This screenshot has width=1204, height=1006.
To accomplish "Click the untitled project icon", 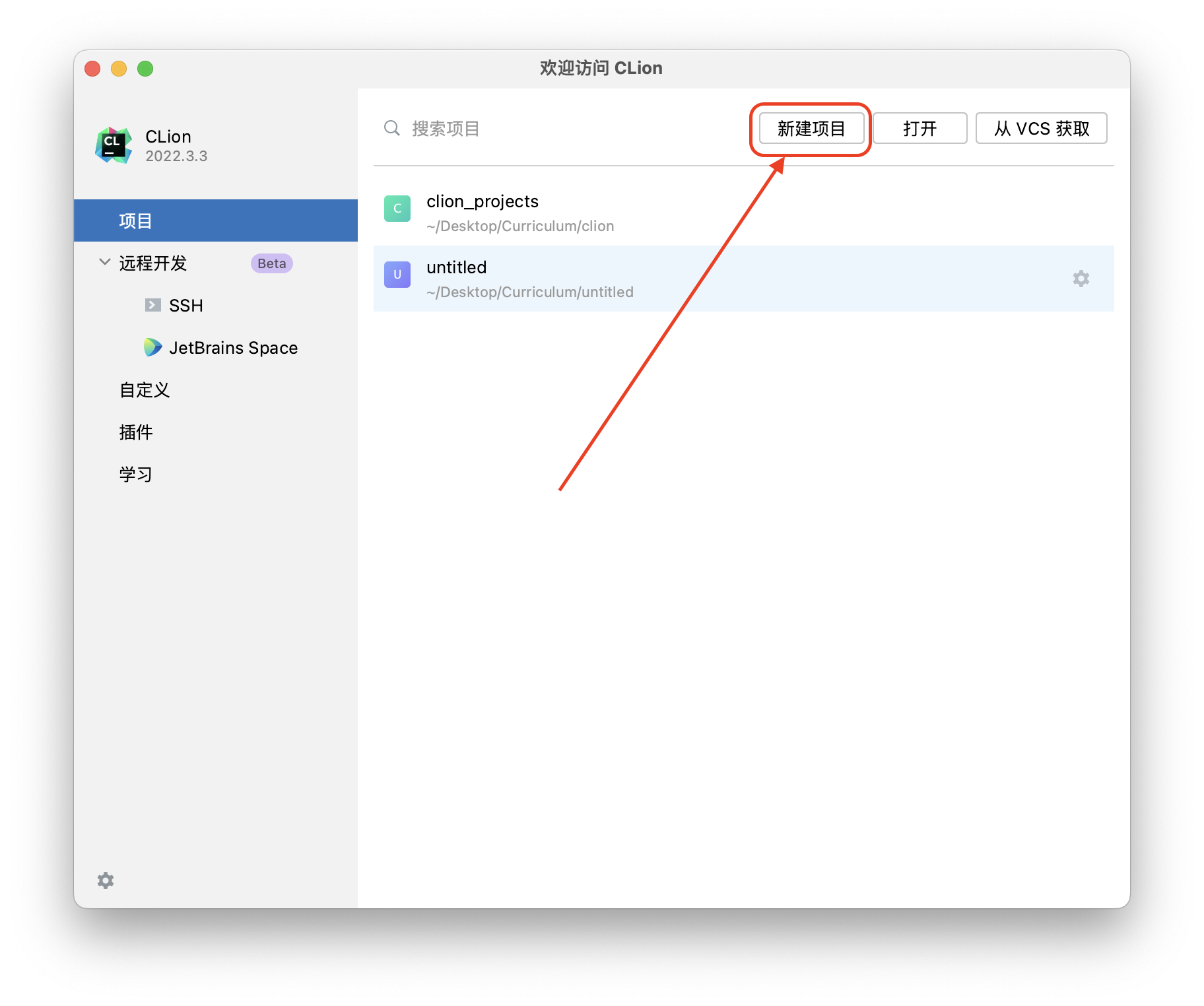I will tap(397, 275).
